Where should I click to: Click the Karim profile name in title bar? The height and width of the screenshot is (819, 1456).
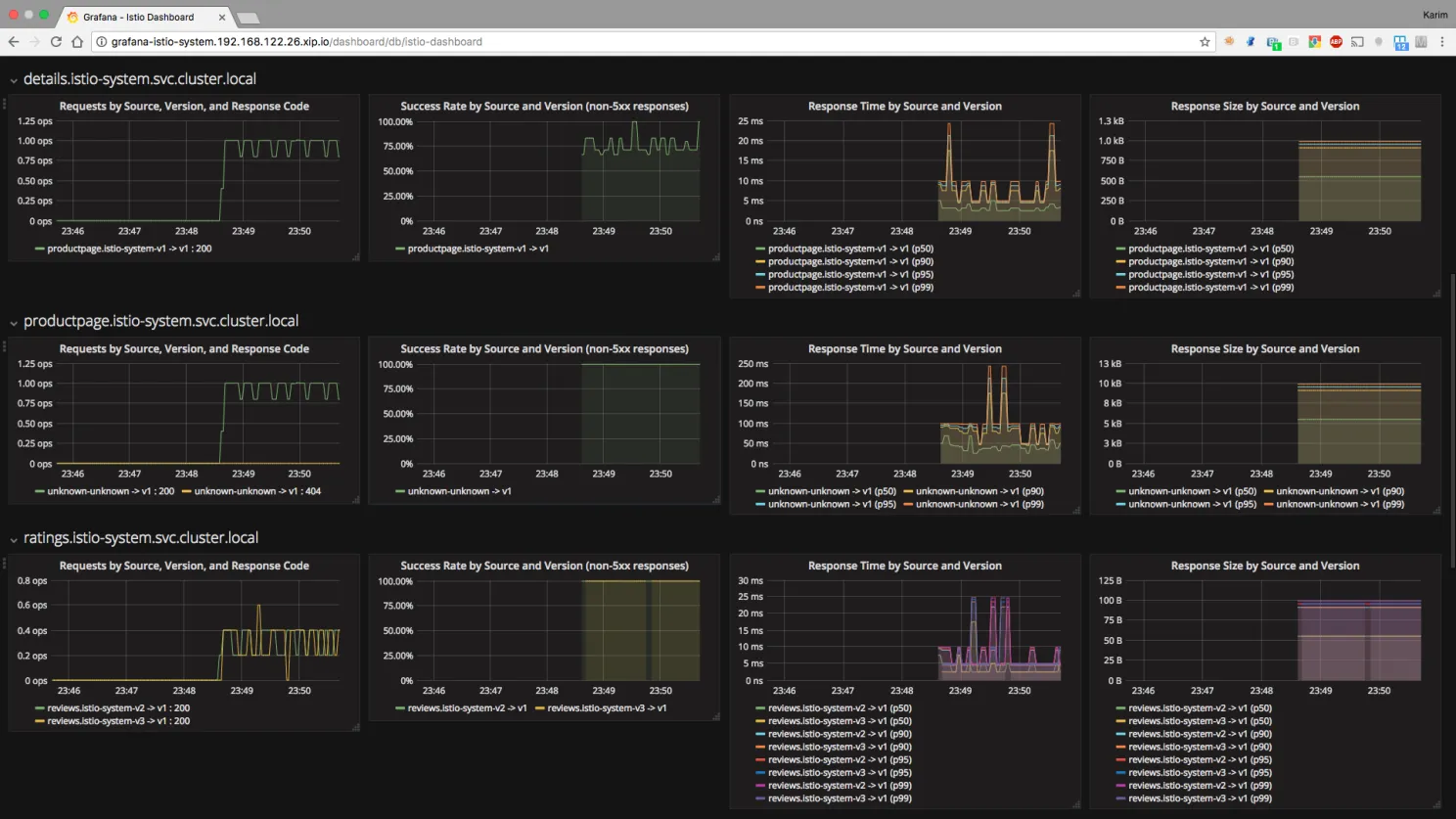(x=1434, y=15)
